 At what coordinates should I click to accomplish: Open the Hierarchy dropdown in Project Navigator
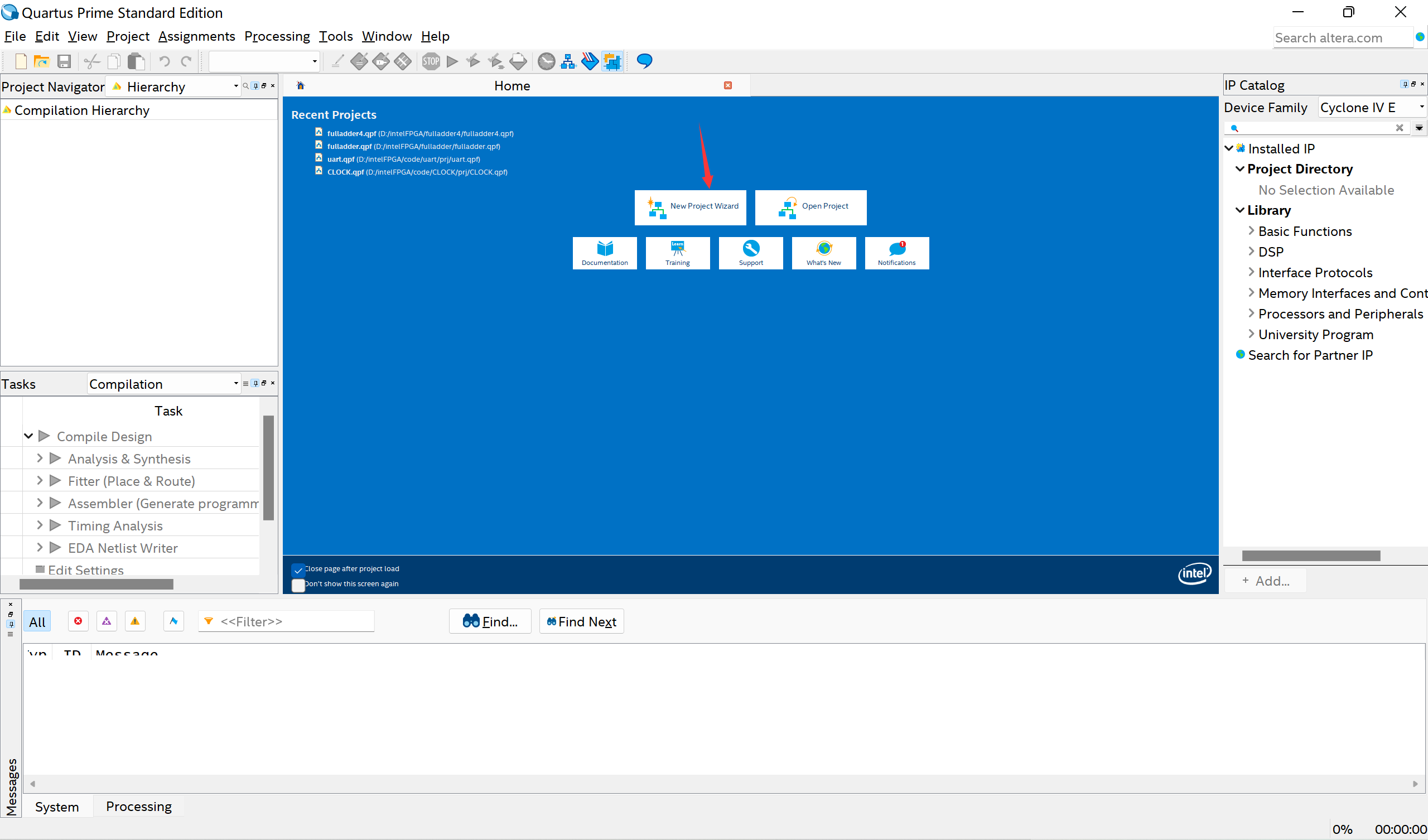pyautogui.click(x=174, y=86)
